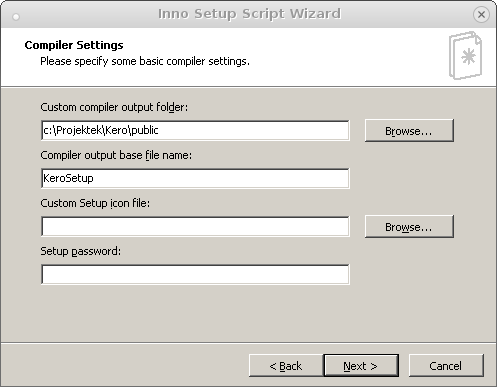The image size is (497, 387).
Task: Close the Inno Setup Script Wizard window
Action: pyautogui.click(x=481, y=14)
